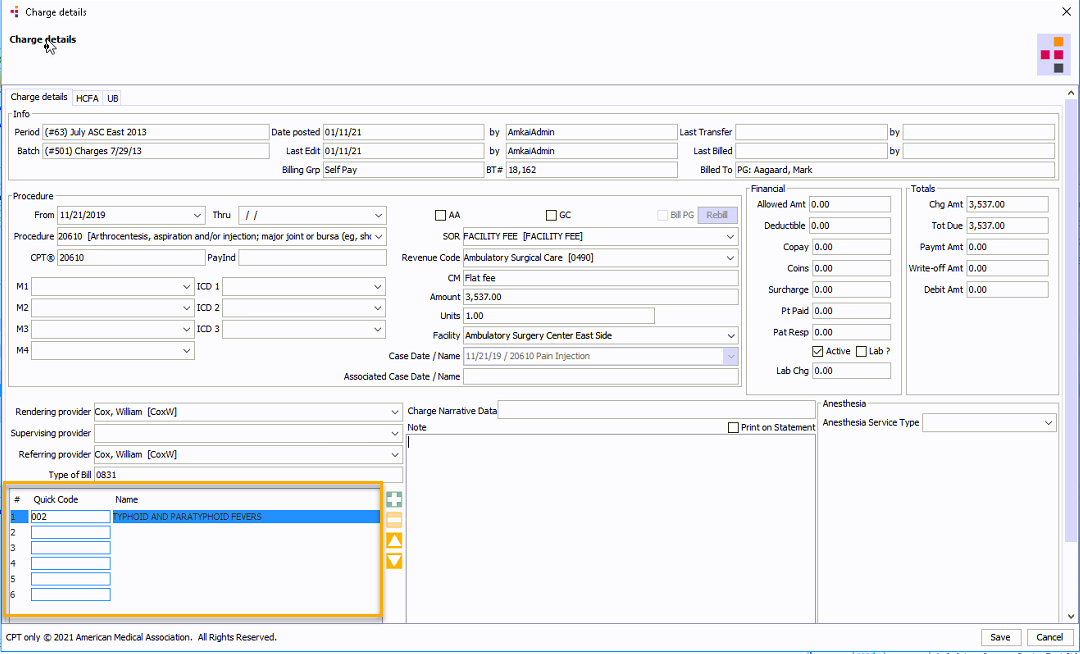
Task: Click the Copay field
Action: [x=852, y=247]
